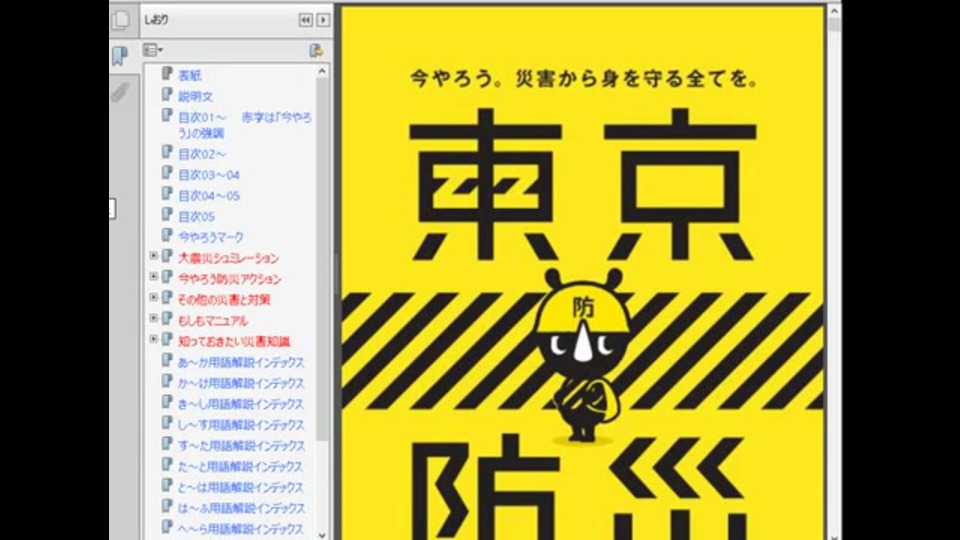Select the bookmarks panel icon
This screenshot has height=540, width=960.
[120, 56]
